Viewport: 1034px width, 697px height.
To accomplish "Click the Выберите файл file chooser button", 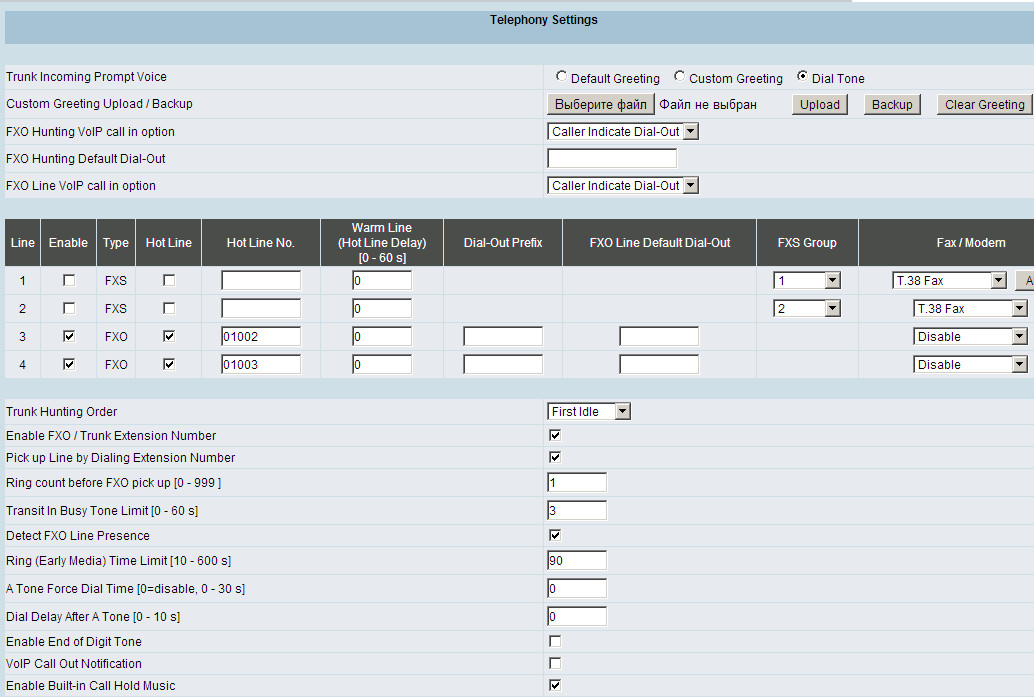I will click(601, 104).
